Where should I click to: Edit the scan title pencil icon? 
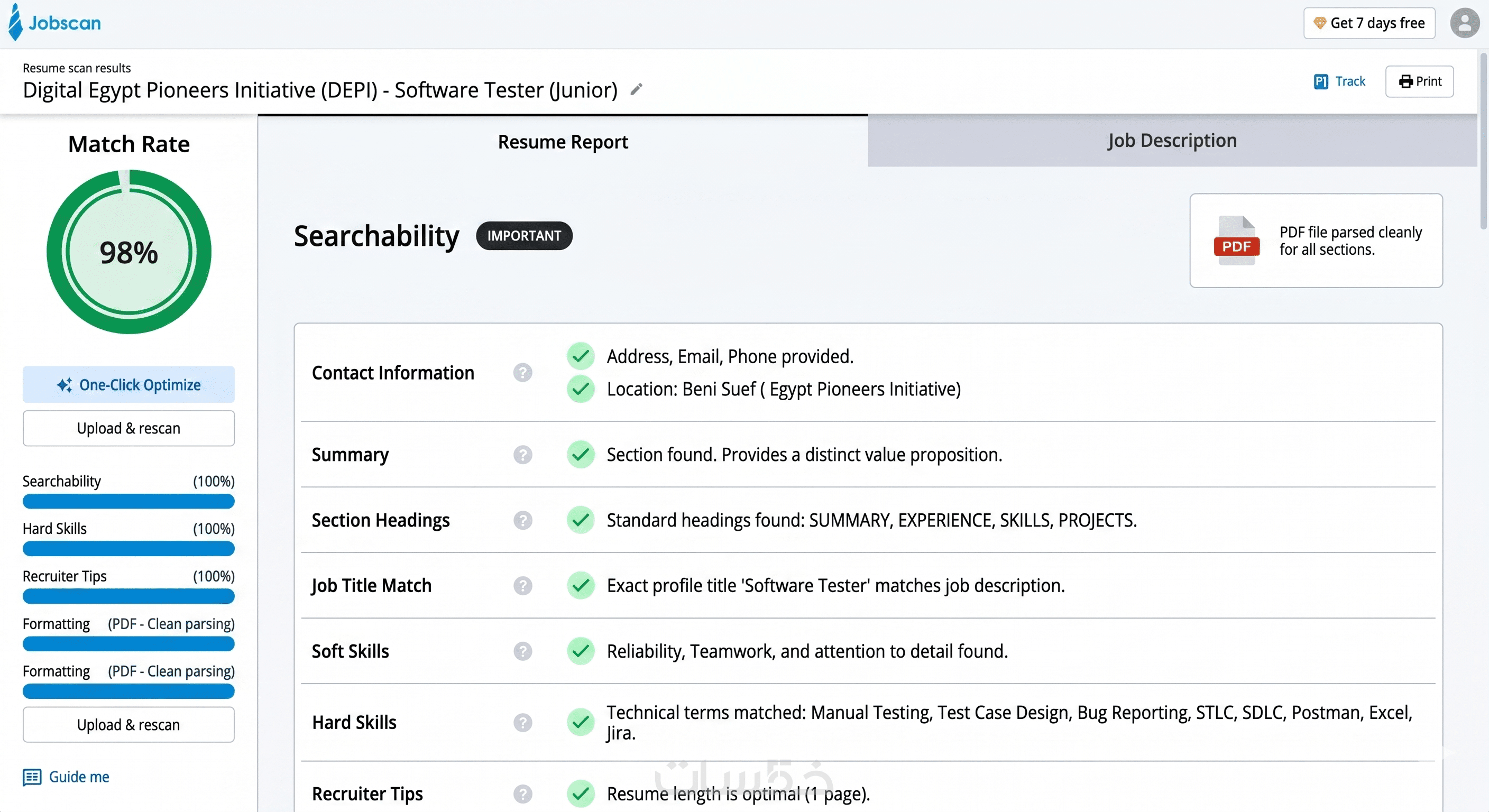point(636,89)
